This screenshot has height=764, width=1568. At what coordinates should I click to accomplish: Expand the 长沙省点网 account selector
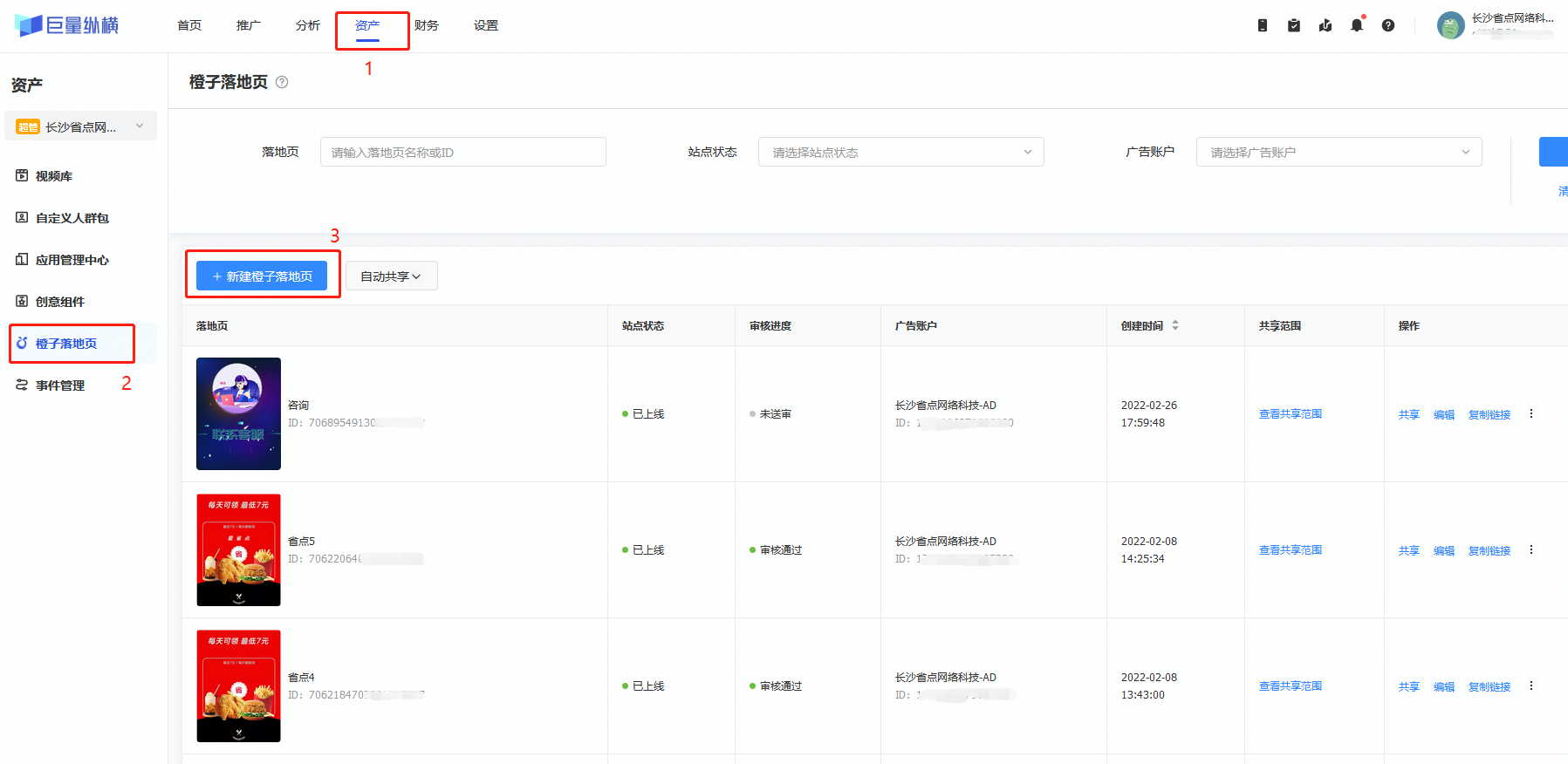[81, 126]
